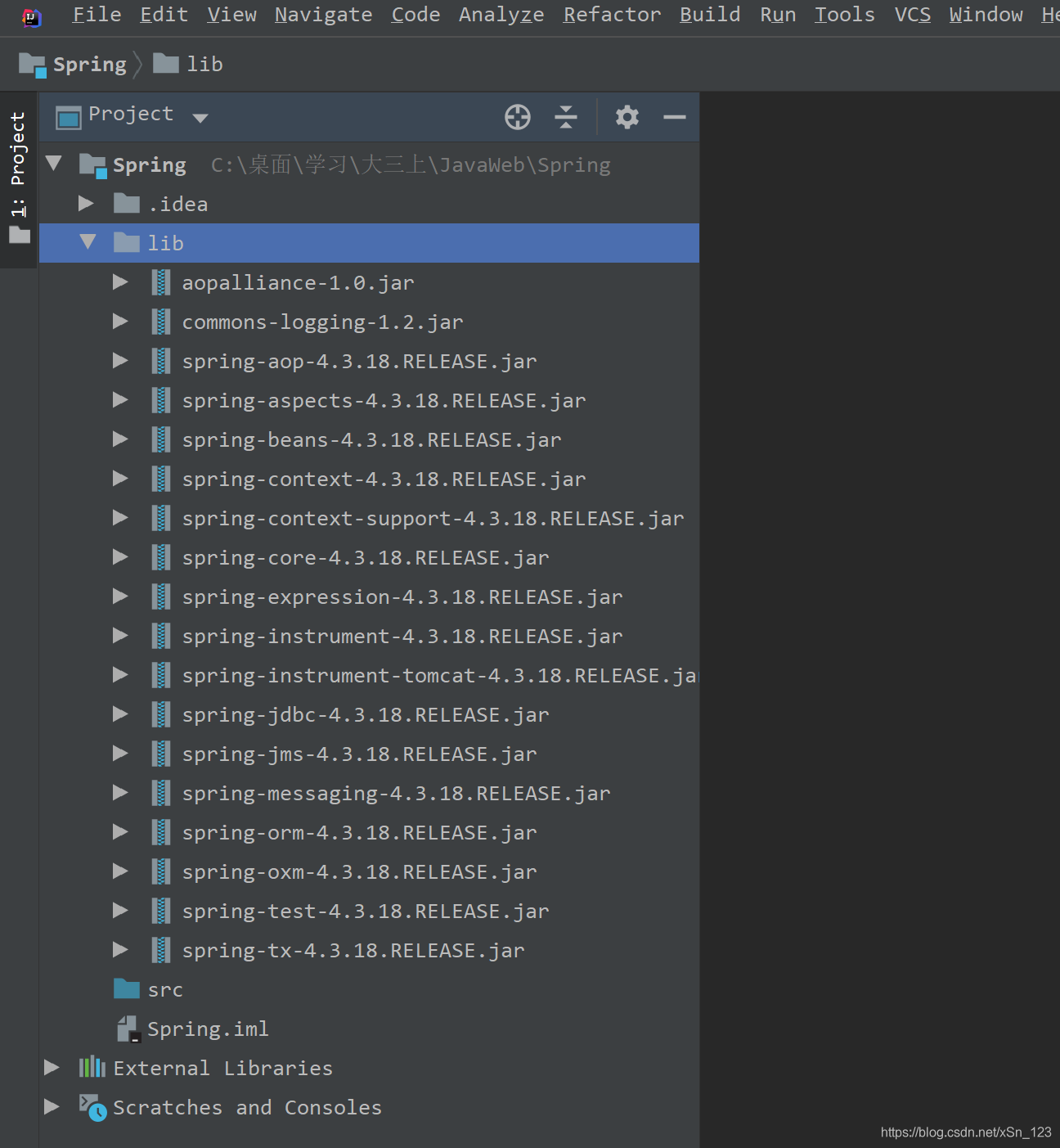Click the src source folder icon
The height and width of the screenshot is (1148, 1060).
(x=127, y=988)
